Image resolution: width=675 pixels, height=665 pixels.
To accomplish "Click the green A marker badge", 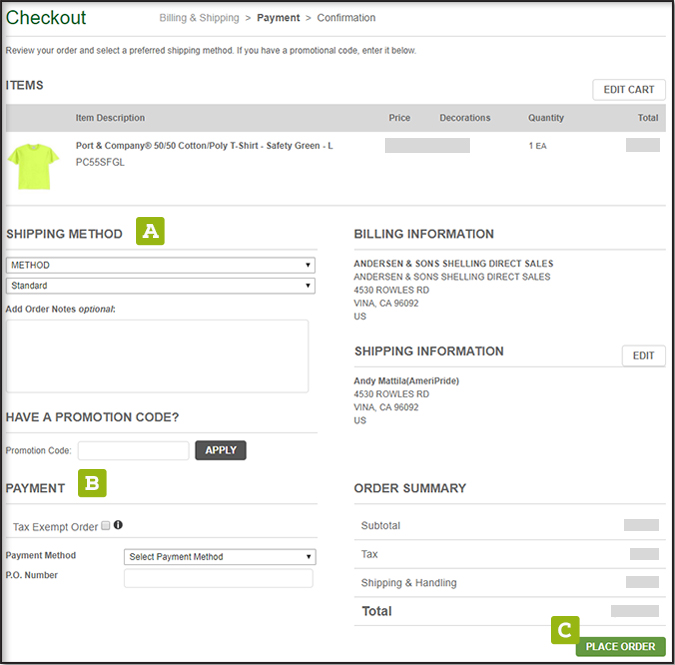I will click(x=150, y=232).
